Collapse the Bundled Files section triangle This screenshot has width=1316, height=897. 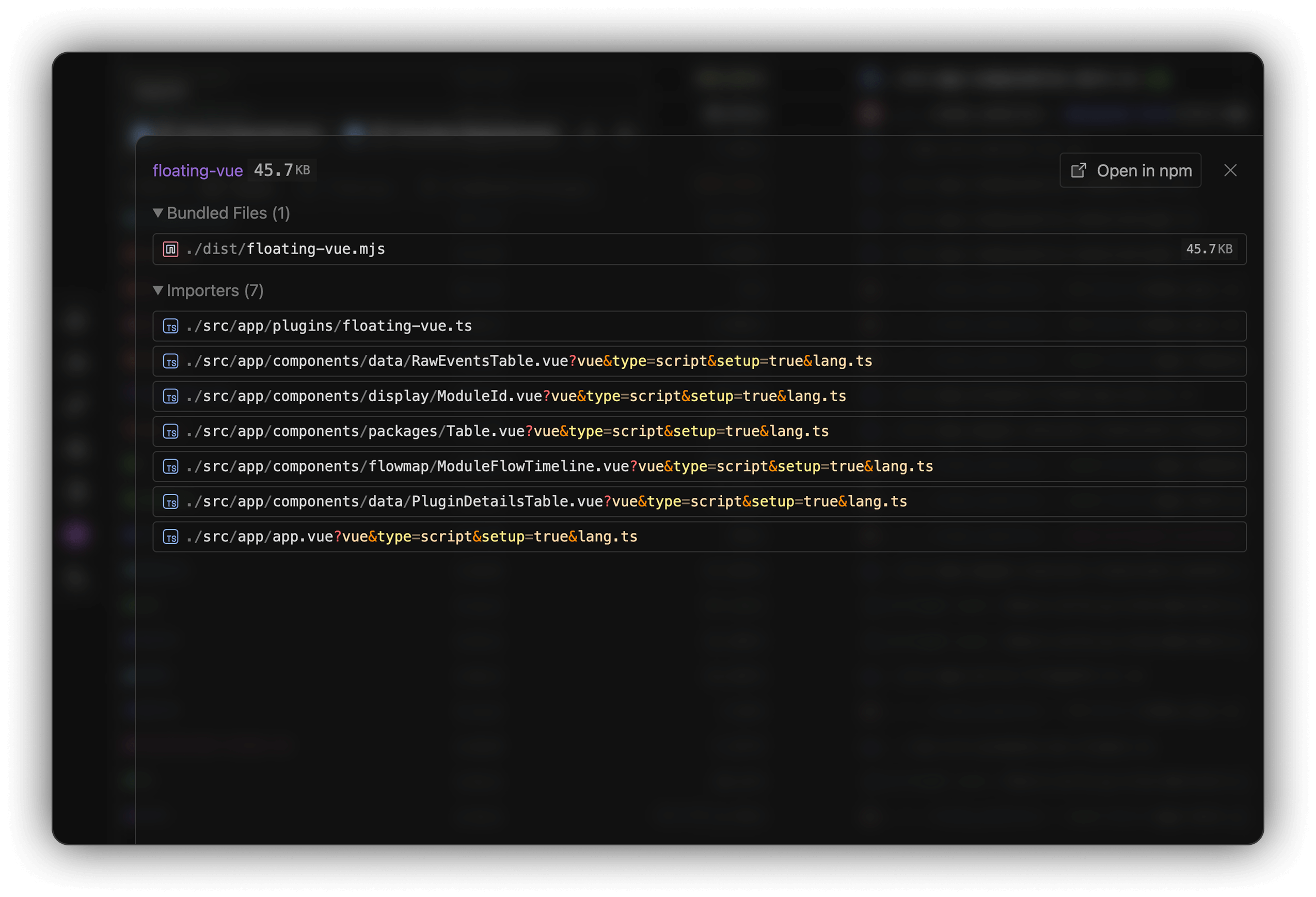[x=158, y=213]
